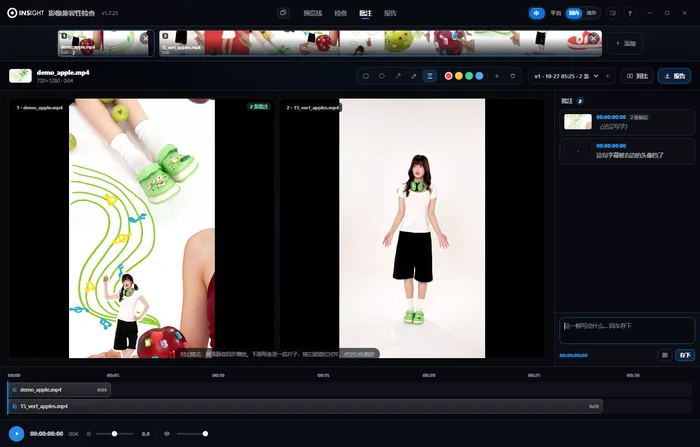
Task: Open the window icon left of the tabs
Action: coord(283,13)
